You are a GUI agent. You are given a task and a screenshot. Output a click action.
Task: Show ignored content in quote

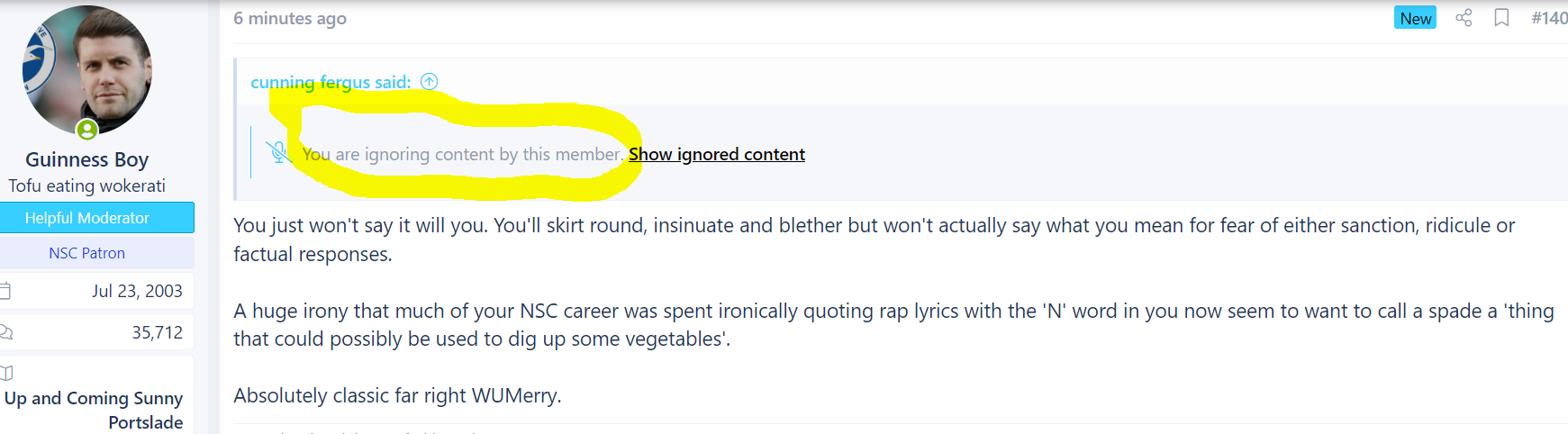[x=717, y=154]
